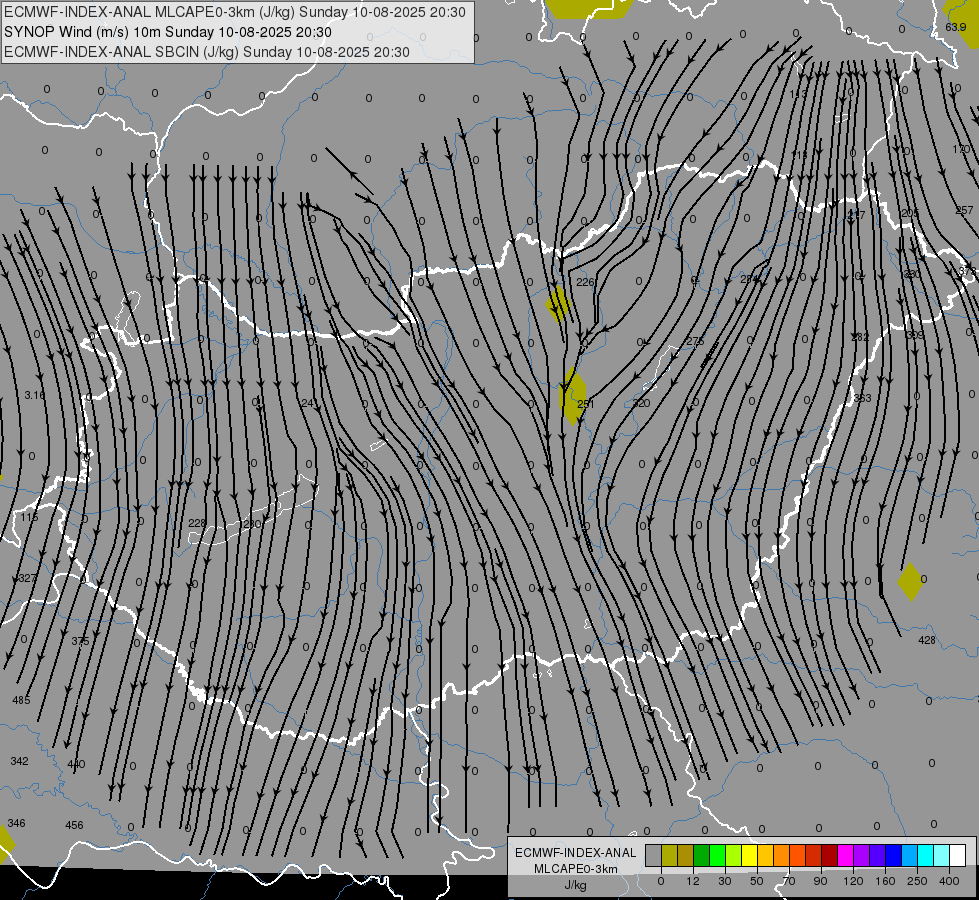Click the legend tick label '250'
Viewport: 979px width, 900px height.
click(x=917, y=881)
